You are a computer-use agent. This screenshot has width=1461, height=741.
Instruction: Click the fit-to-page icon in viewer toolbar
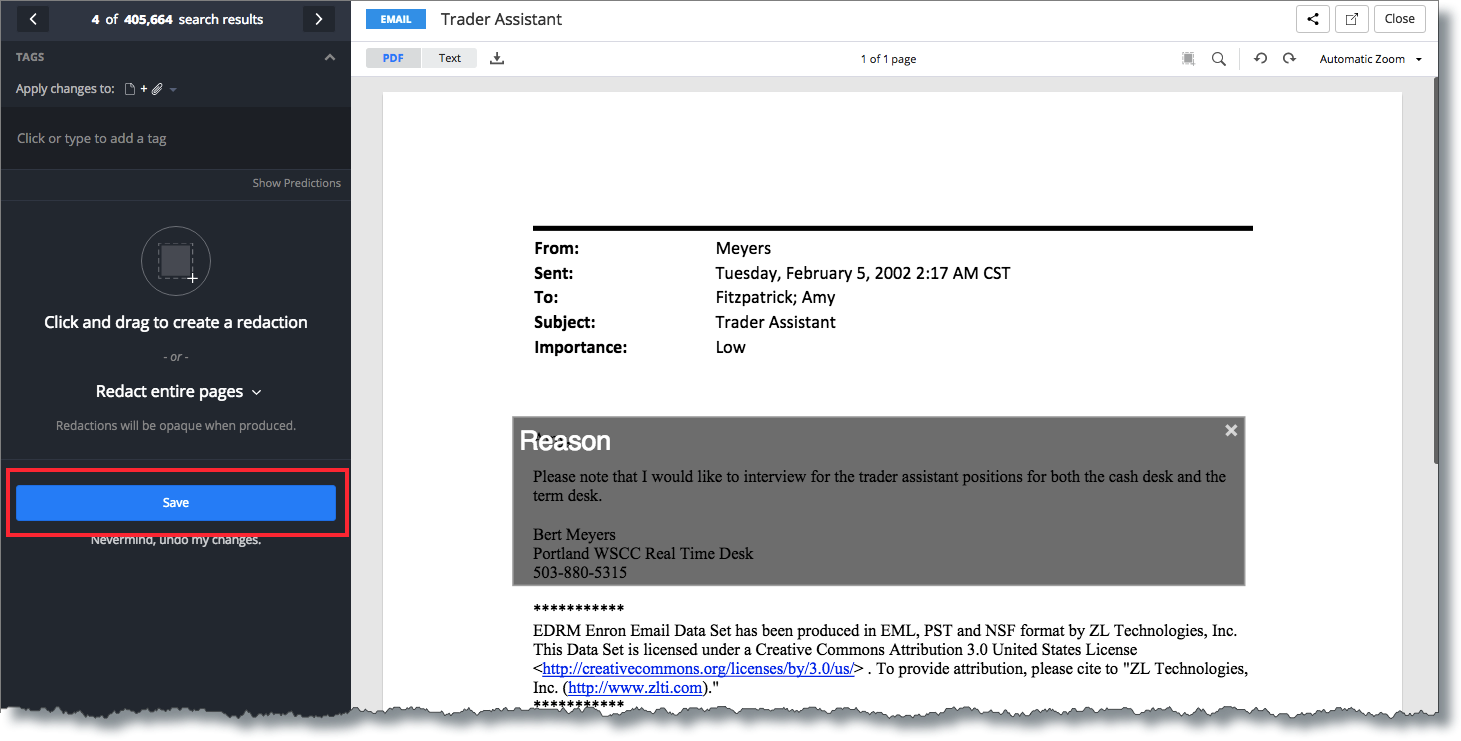click(x=1188, y=59)
